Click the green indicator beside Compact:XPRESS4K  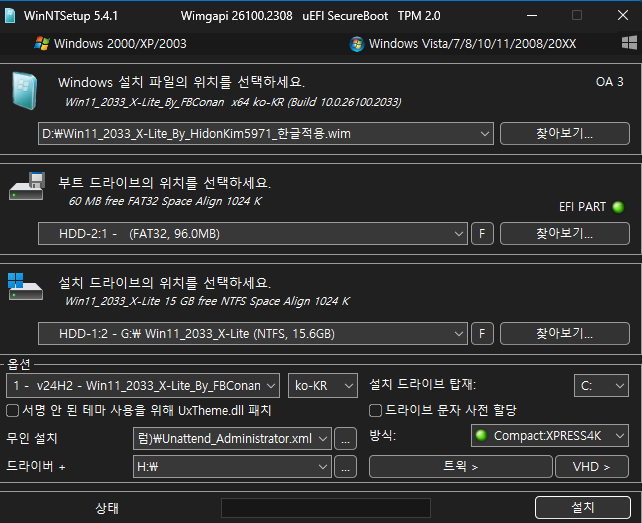pyautogui.click(x=481, y=435)
